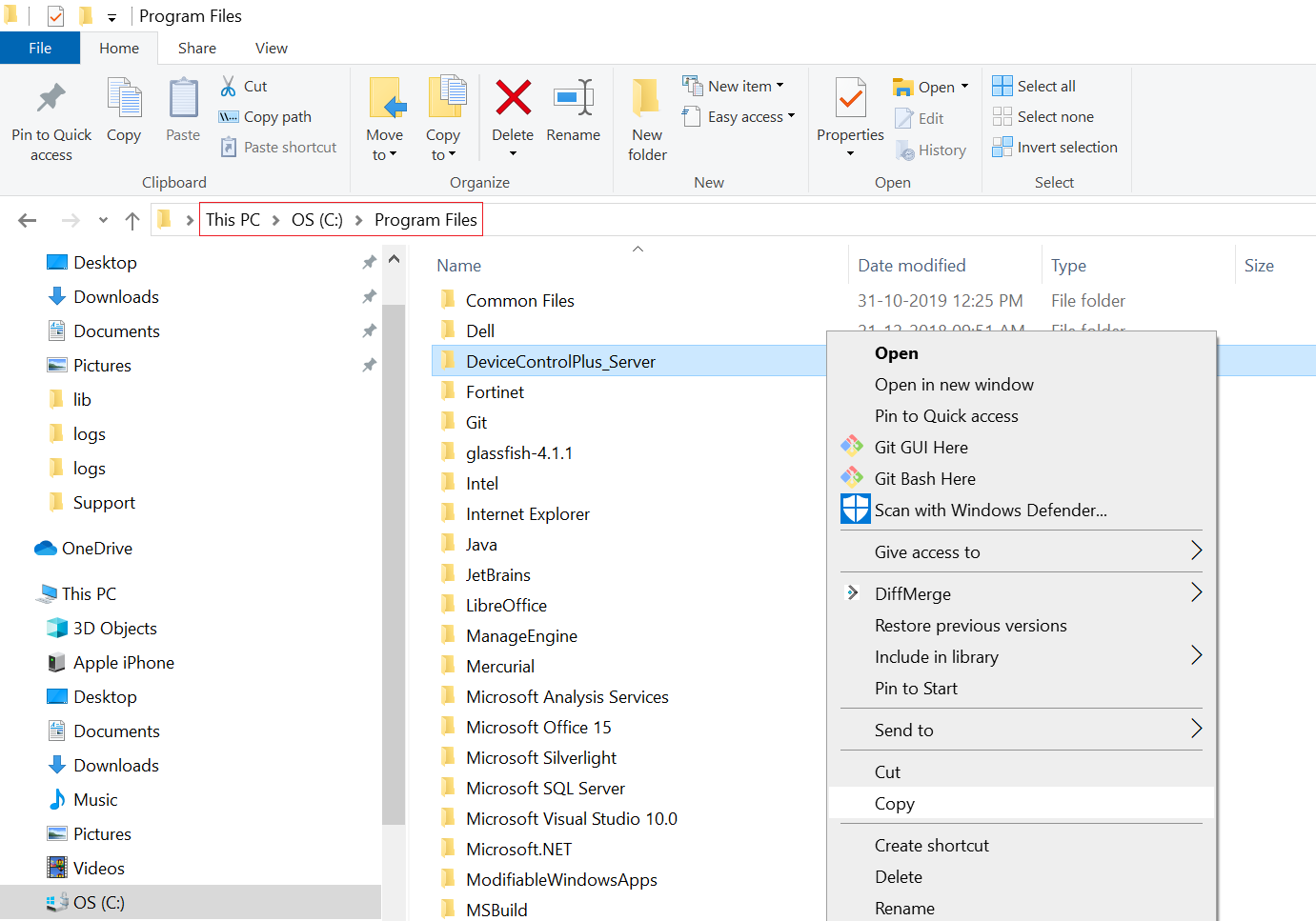Click the navigation pane scrollbar
Screen dimensions: 1316x921
tap(394, 564)
